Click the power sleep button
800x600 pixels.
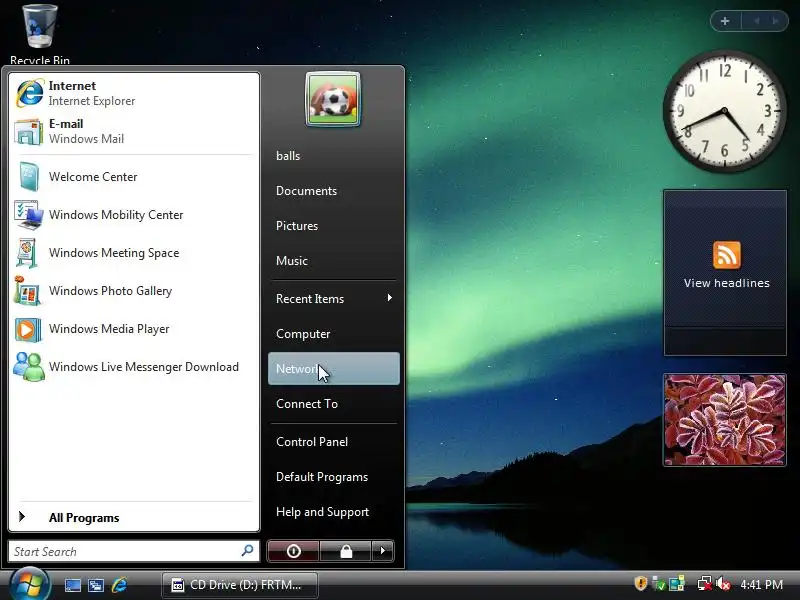point(293,551)
